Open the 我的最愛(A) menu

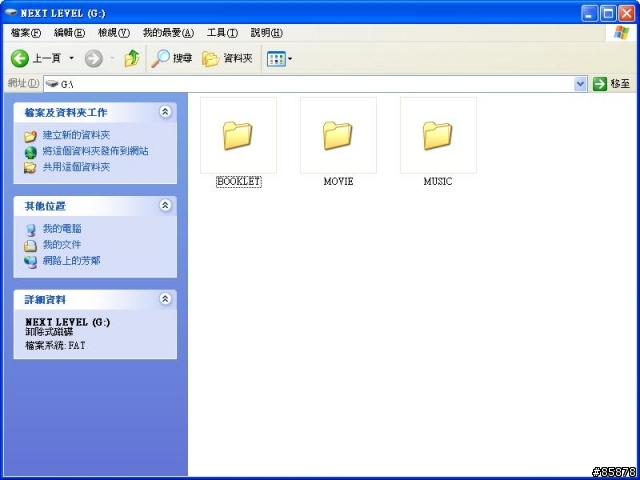pos(168,33)
